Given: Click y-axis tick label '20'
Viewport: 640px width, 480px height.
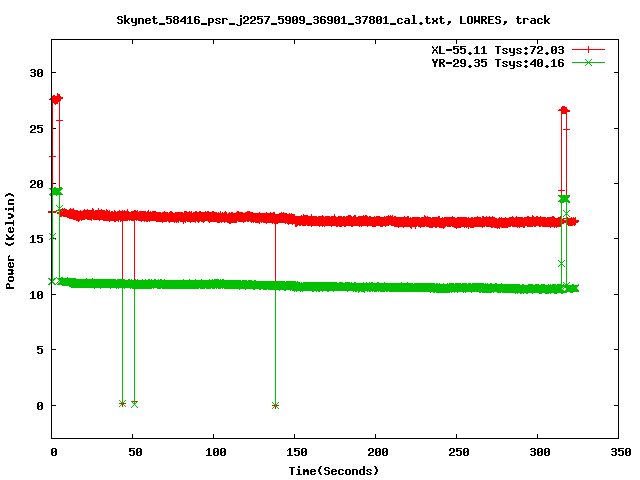Looking at the screenshot, I should point(36,184).
